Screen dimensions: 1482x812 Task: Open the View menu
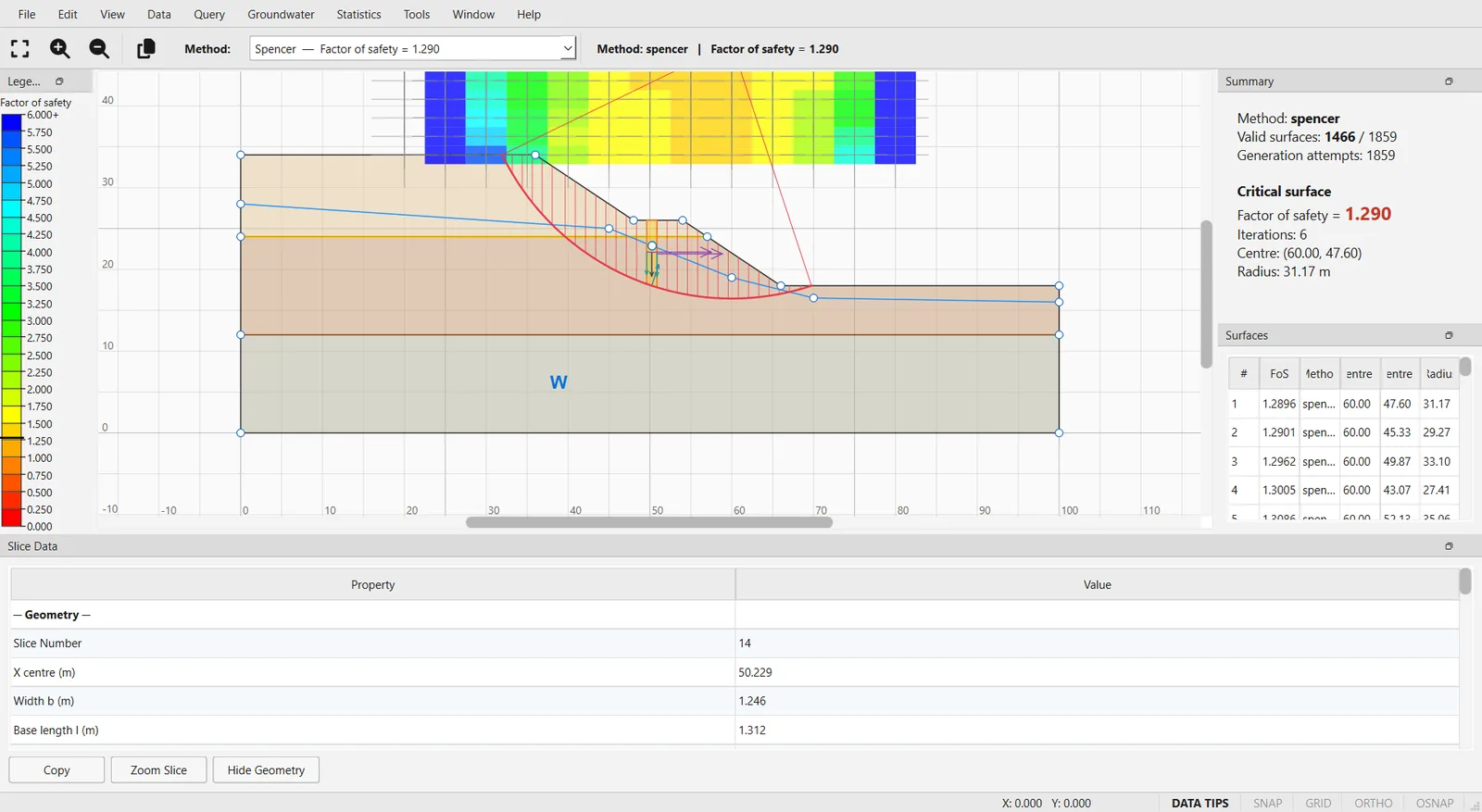(x=112, y=14)
